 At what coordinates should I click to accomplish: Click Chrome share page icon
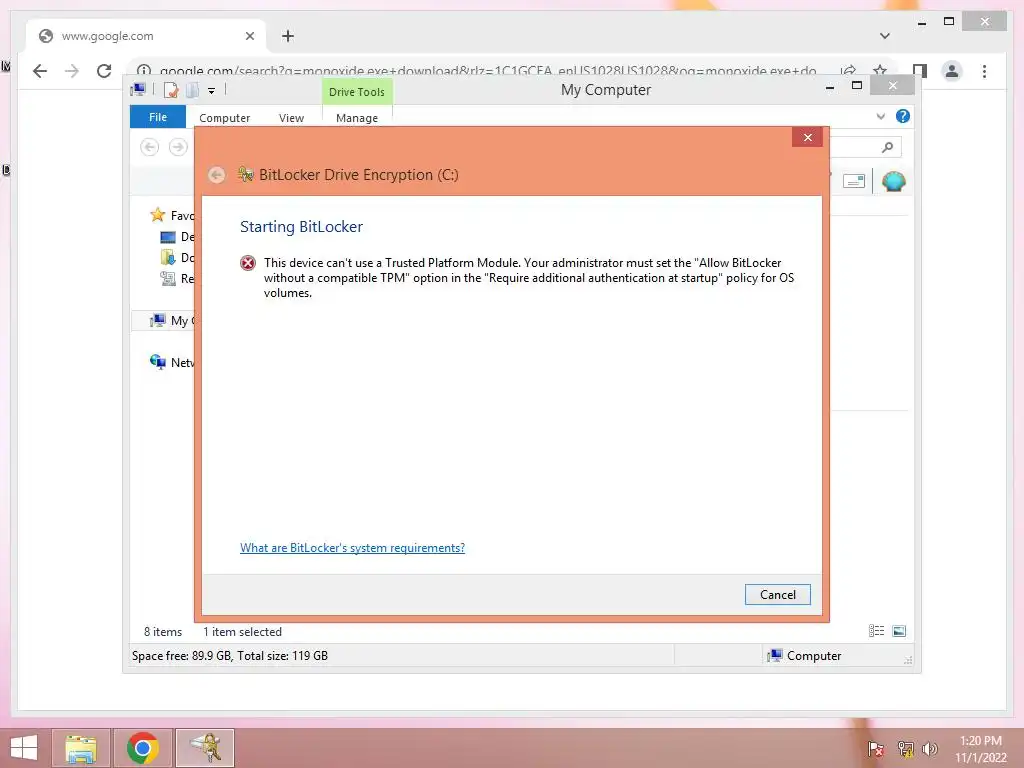(x=848, y=71)
